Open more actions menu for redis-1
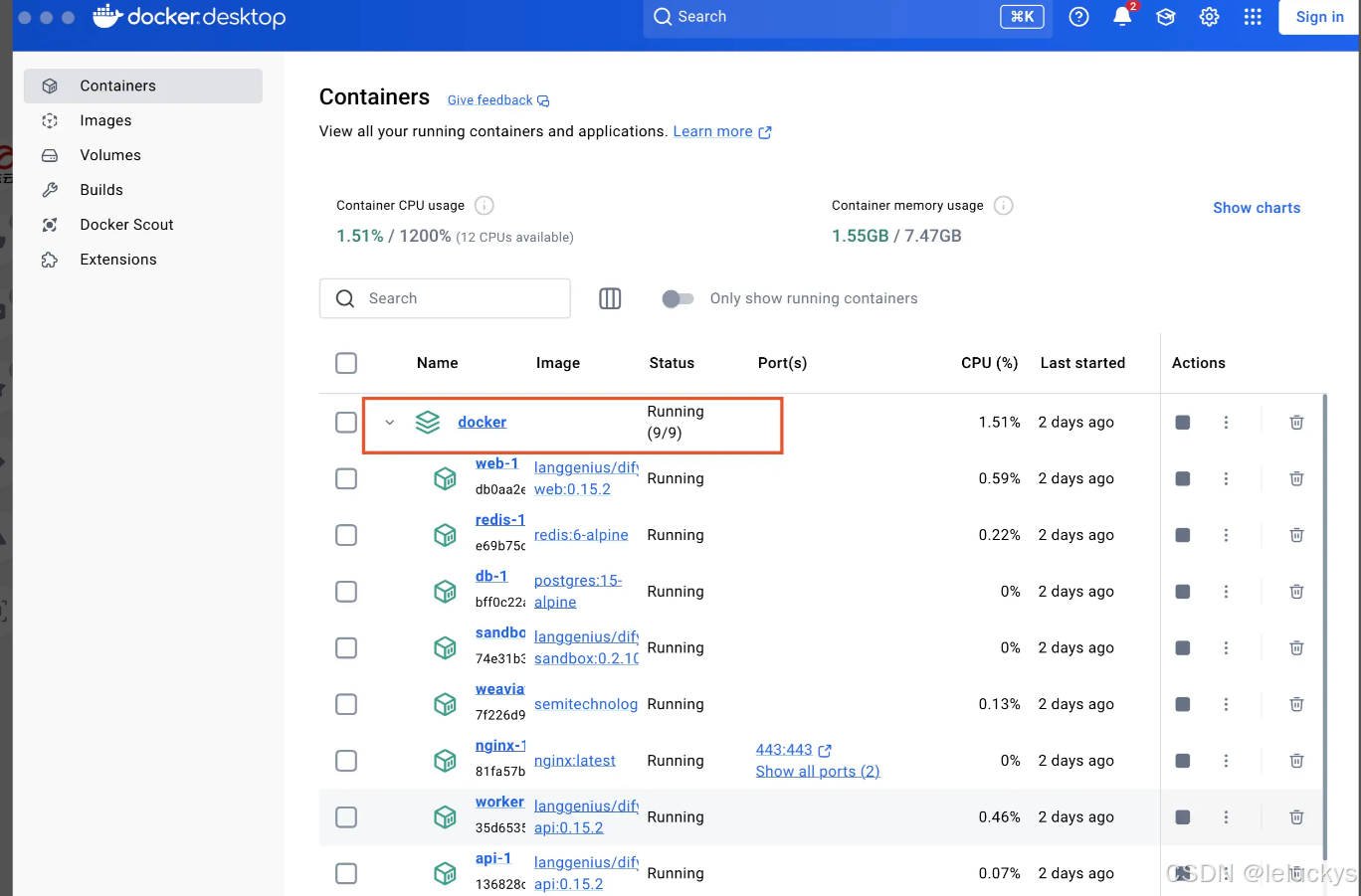This screenshot has height=896, width=1361. [1226, 535]
